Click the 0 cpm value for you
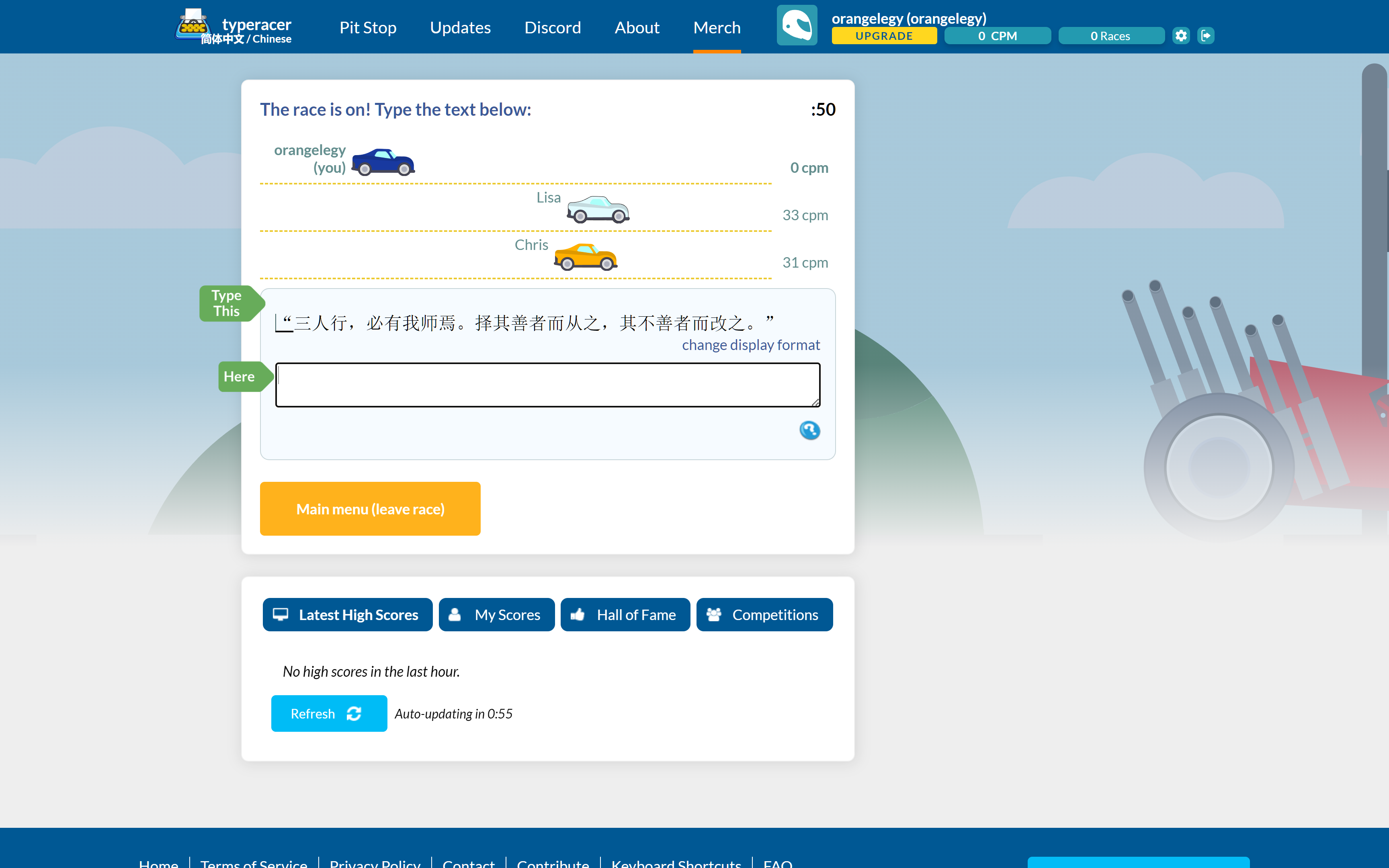1389x868 pixels. 809,167
